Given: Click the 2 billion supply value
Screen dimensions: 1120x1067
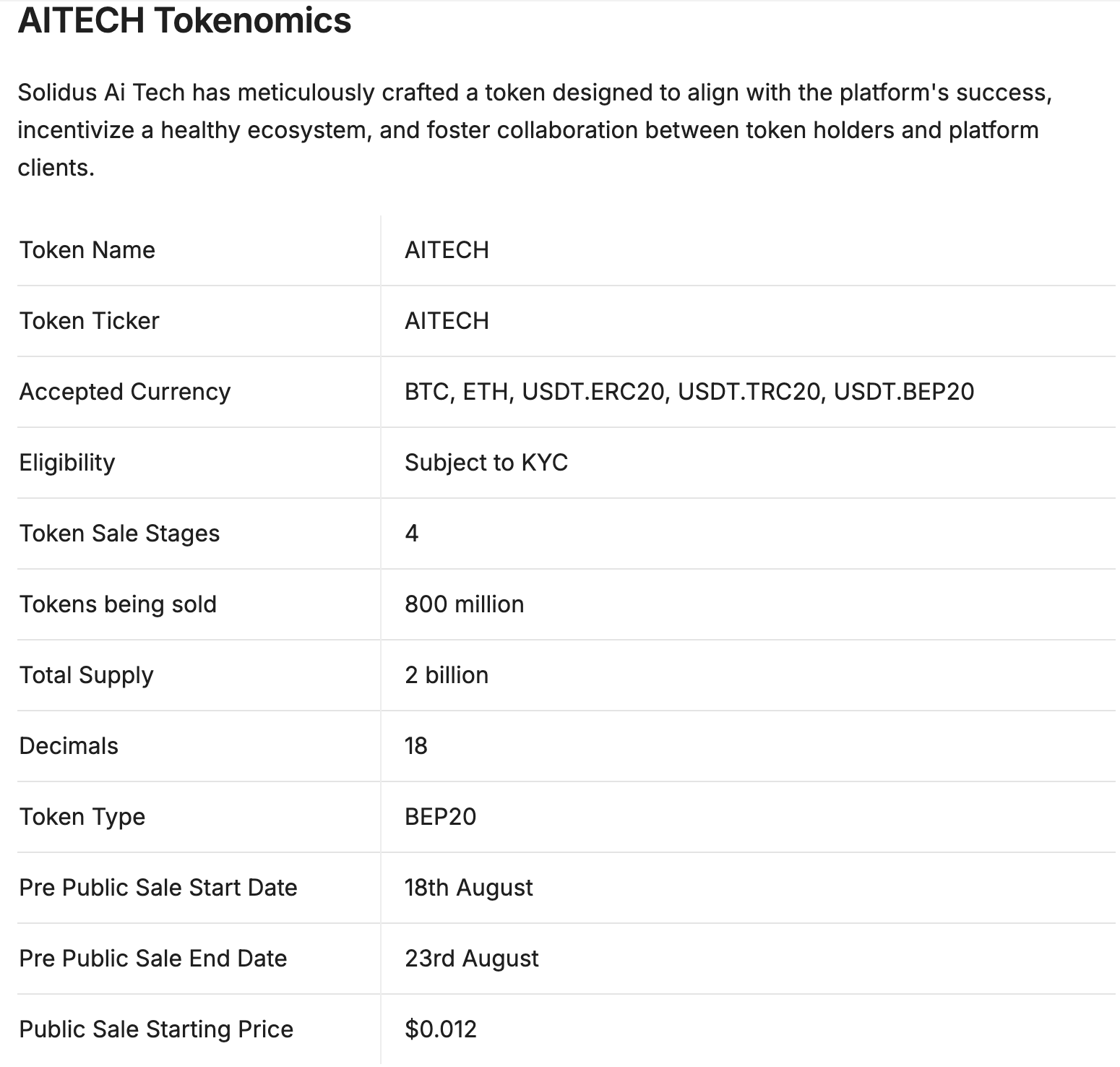Looking at the screenshot, I should coord(447,675).
